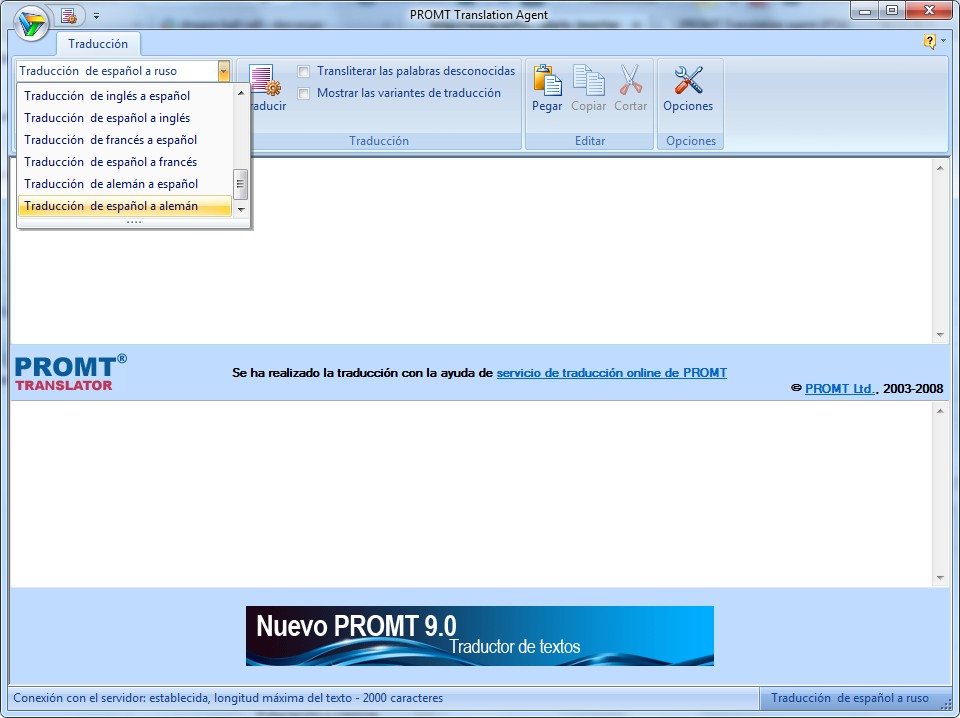The width and height of the screenshot is (960, 718).
Task: Open the PROMT Ltd. link
Action: point(839,389)
